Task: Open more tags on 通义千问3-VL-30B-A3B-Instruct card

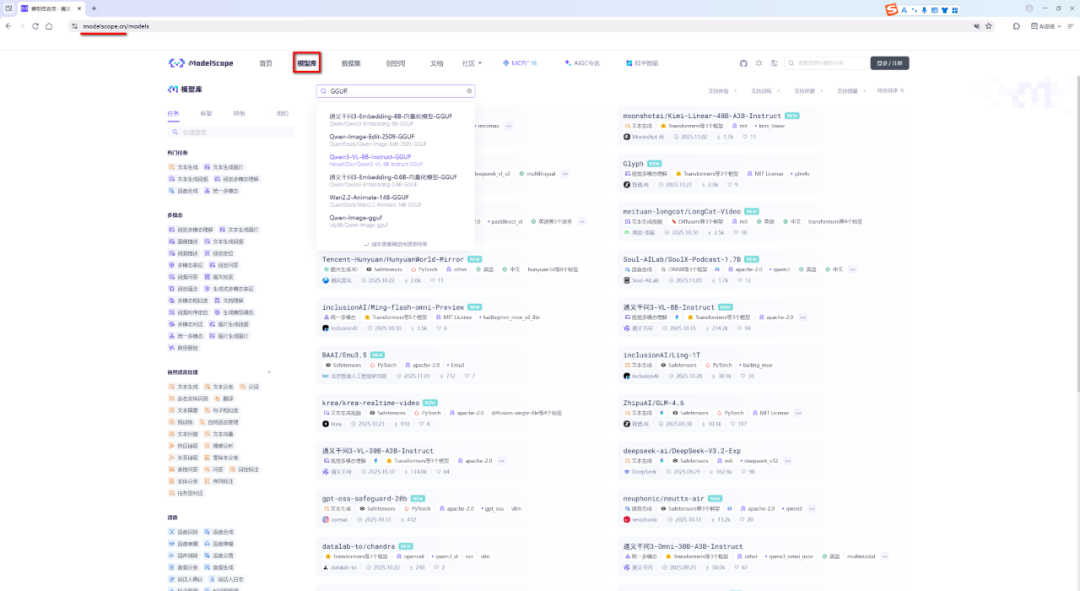Action: (501, 461)
